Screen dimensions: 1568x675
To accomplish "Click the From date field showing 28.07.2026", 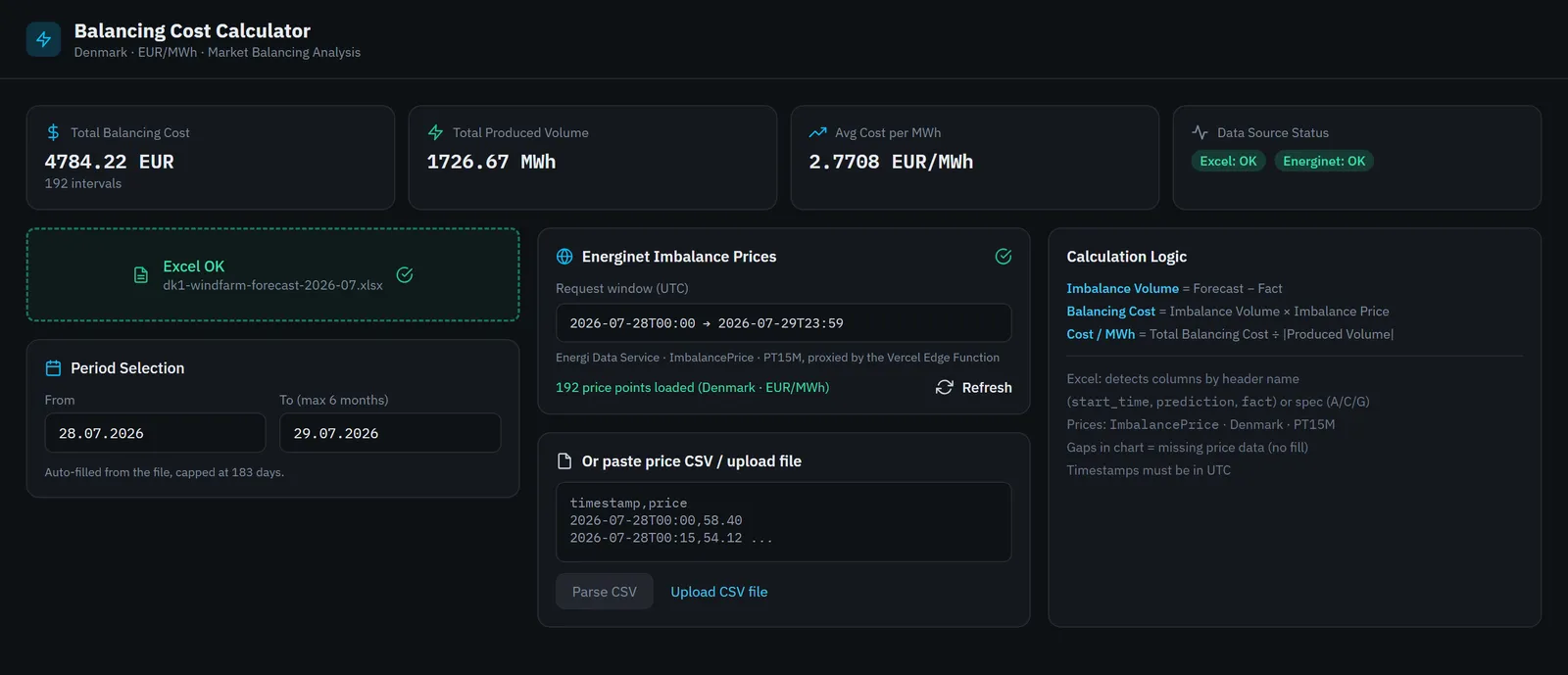I will tap(155, 433).
